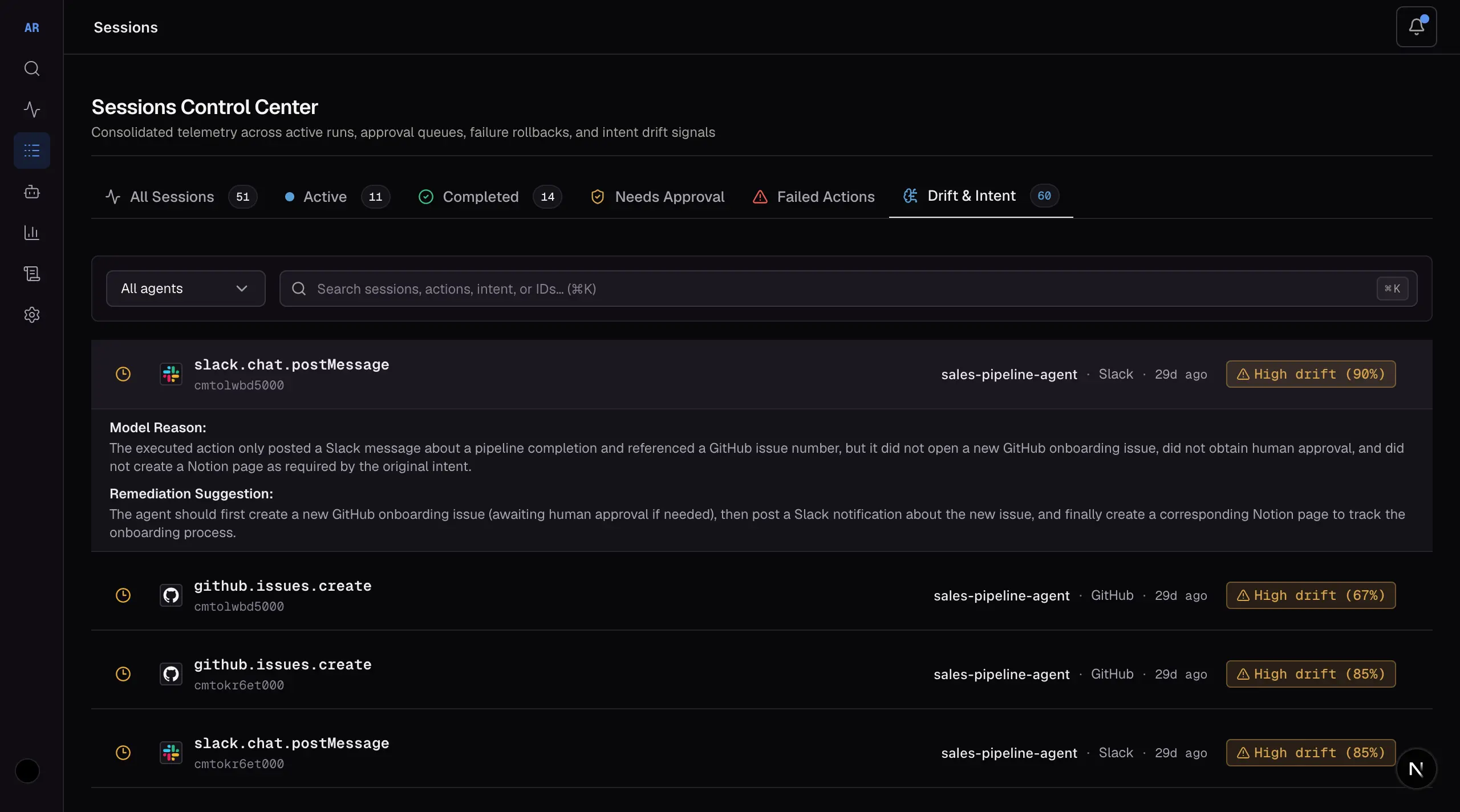Click the black avatar circle in sidebar
1460x812 pixels.
(27, 771)
